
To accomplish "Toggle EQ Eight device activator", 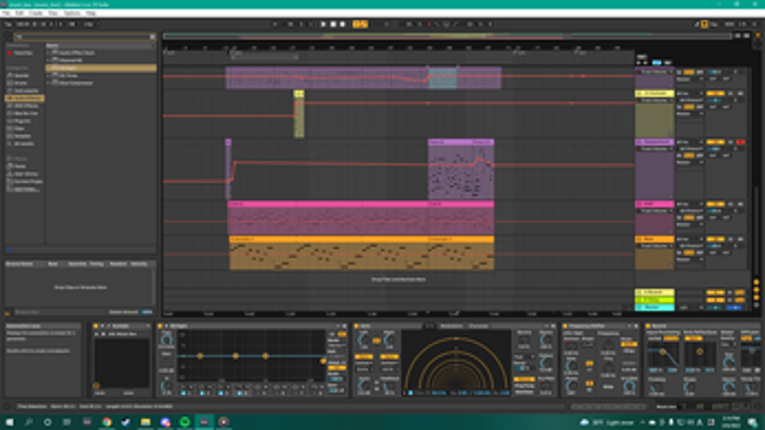I will [x=160, y=326].
